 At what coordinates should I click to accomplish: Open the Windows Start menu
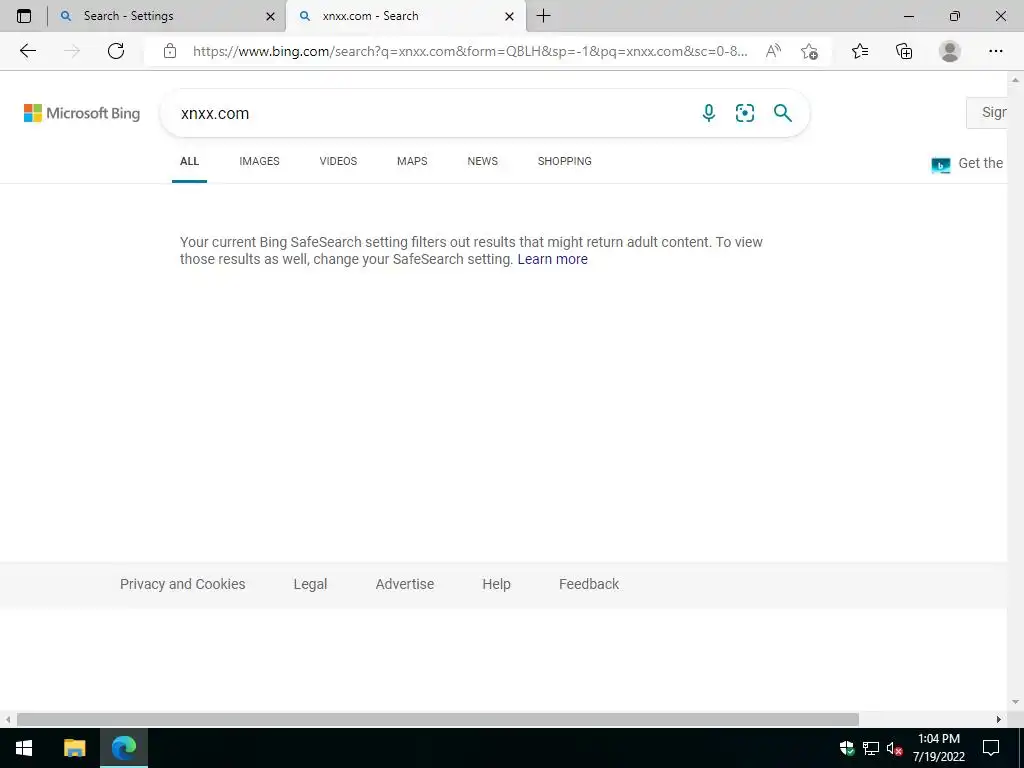(x=24, y=748)
